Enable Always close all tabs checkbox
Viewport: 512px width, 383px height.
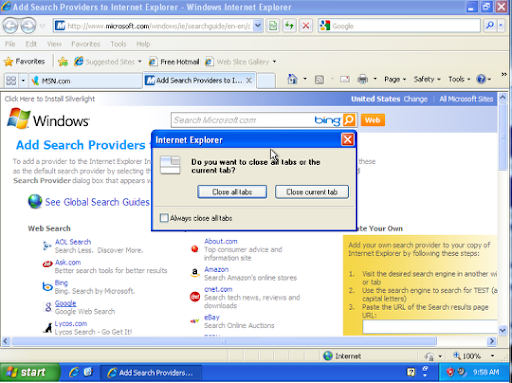click(164, 218)
